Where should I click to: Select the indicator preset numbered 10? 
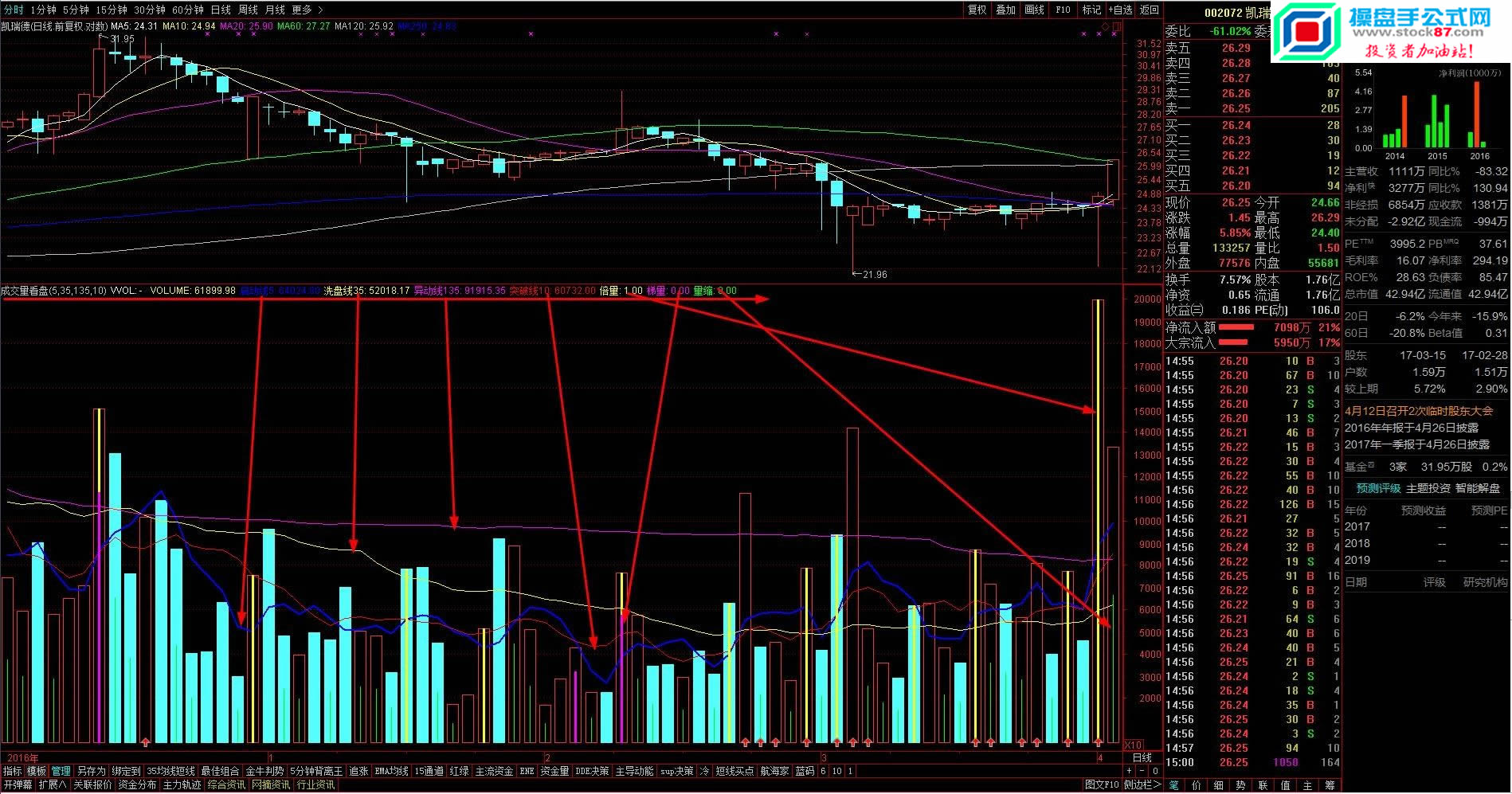[837, 771]
